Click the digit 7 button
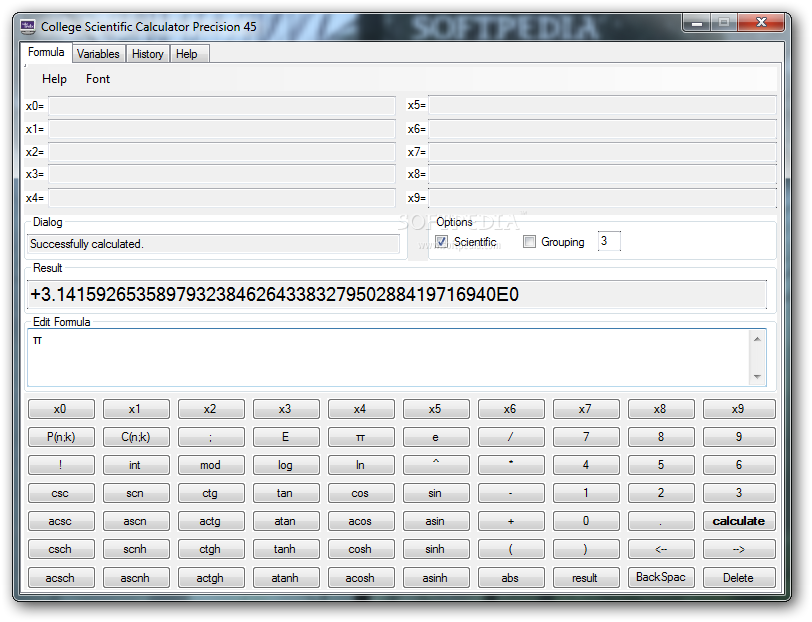The height and width of the screenshot is (622, 812). pos(585,437)
